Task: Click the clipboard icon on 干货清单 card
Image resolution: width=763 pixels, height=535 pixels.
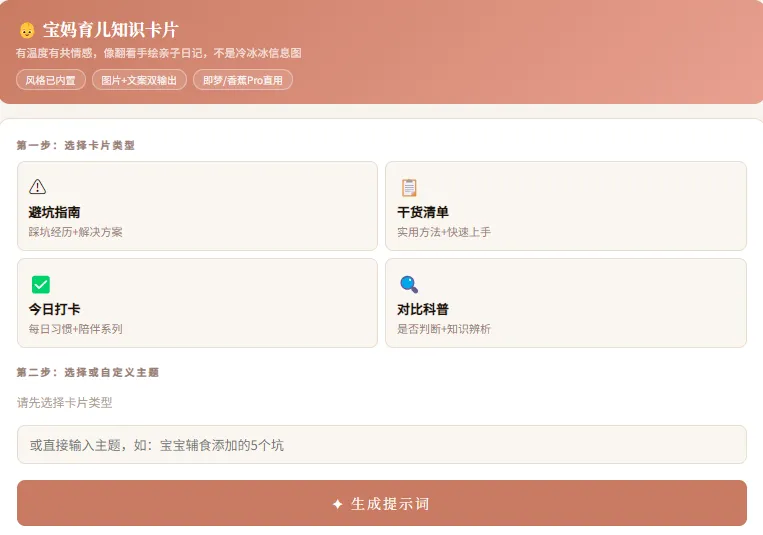Action: (408, 187)
